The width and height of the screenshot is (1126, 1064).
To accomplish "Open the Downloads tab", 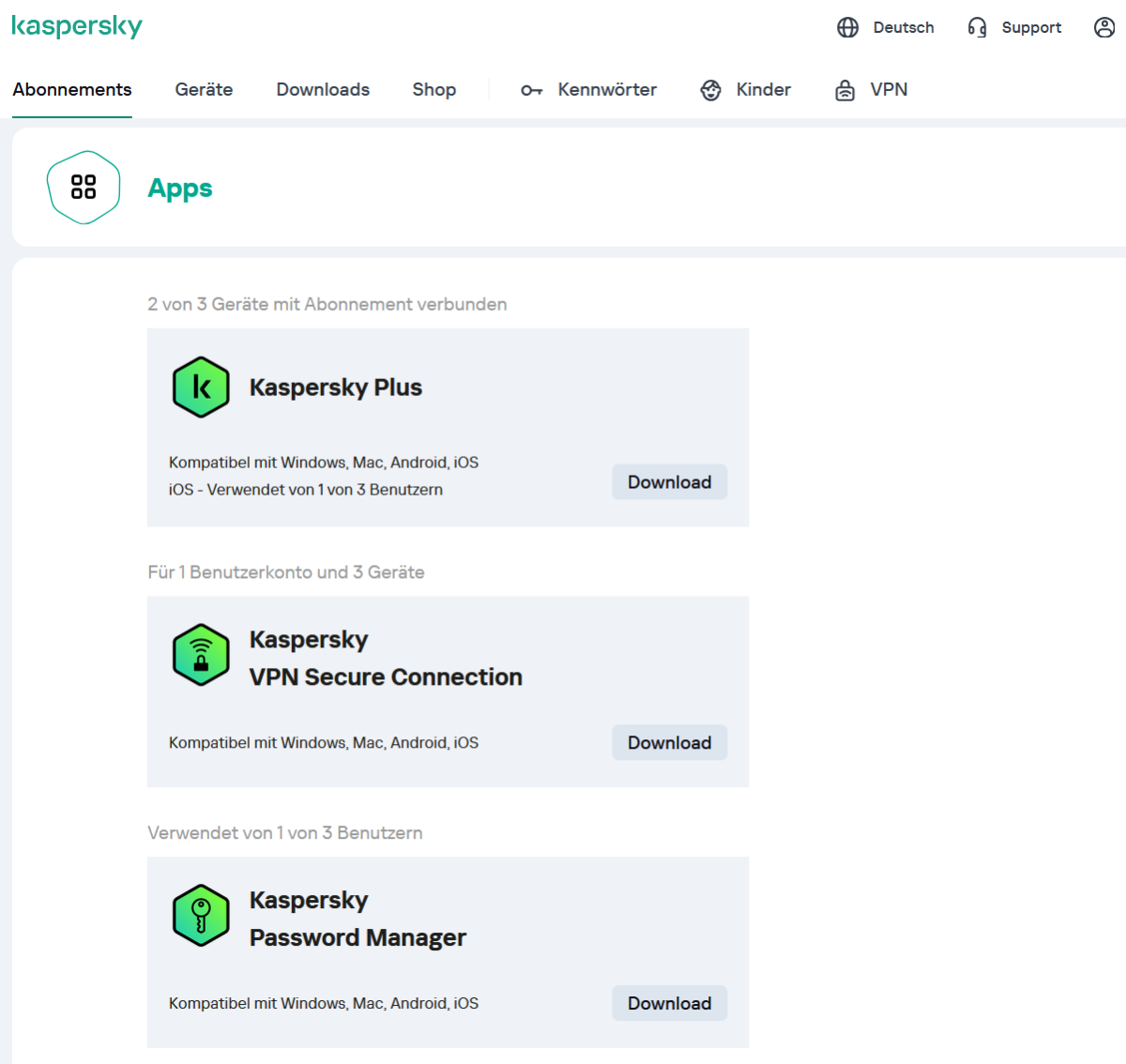I will click(x=323, y=90).
